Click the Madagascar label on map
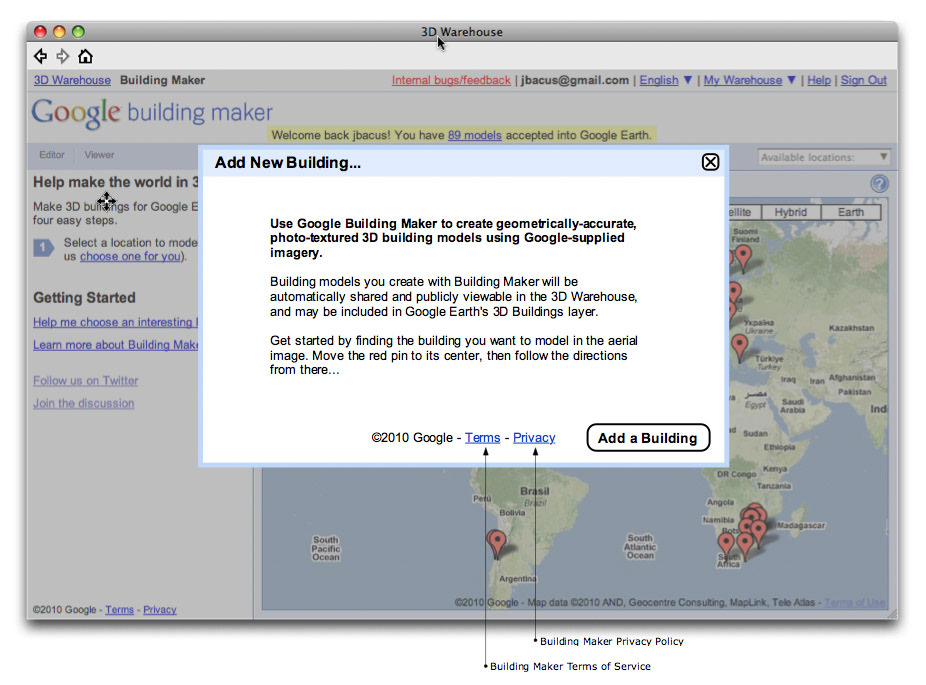This screenshot has width=926, height=685. click(801, 525)
